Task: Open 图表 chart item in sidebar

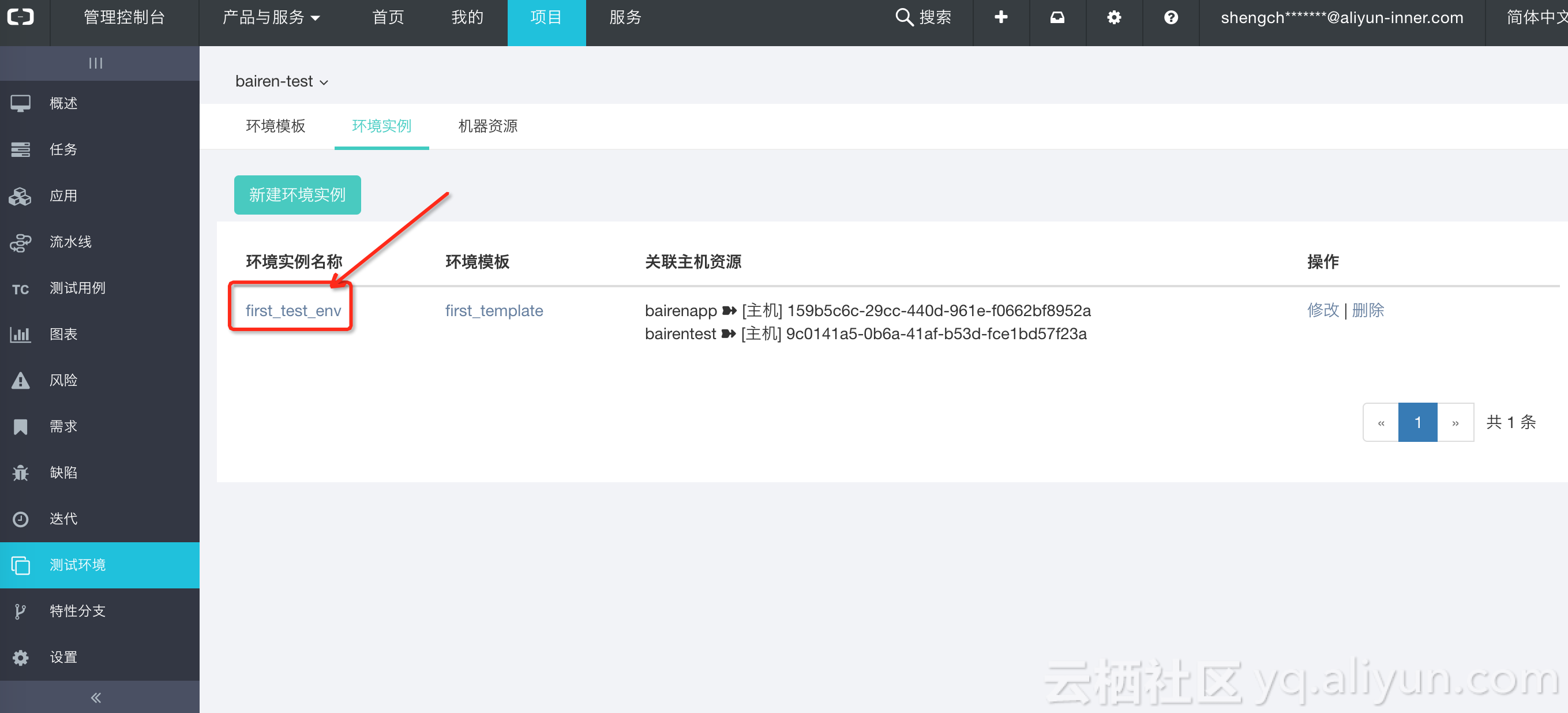Action: click(63, 334)
